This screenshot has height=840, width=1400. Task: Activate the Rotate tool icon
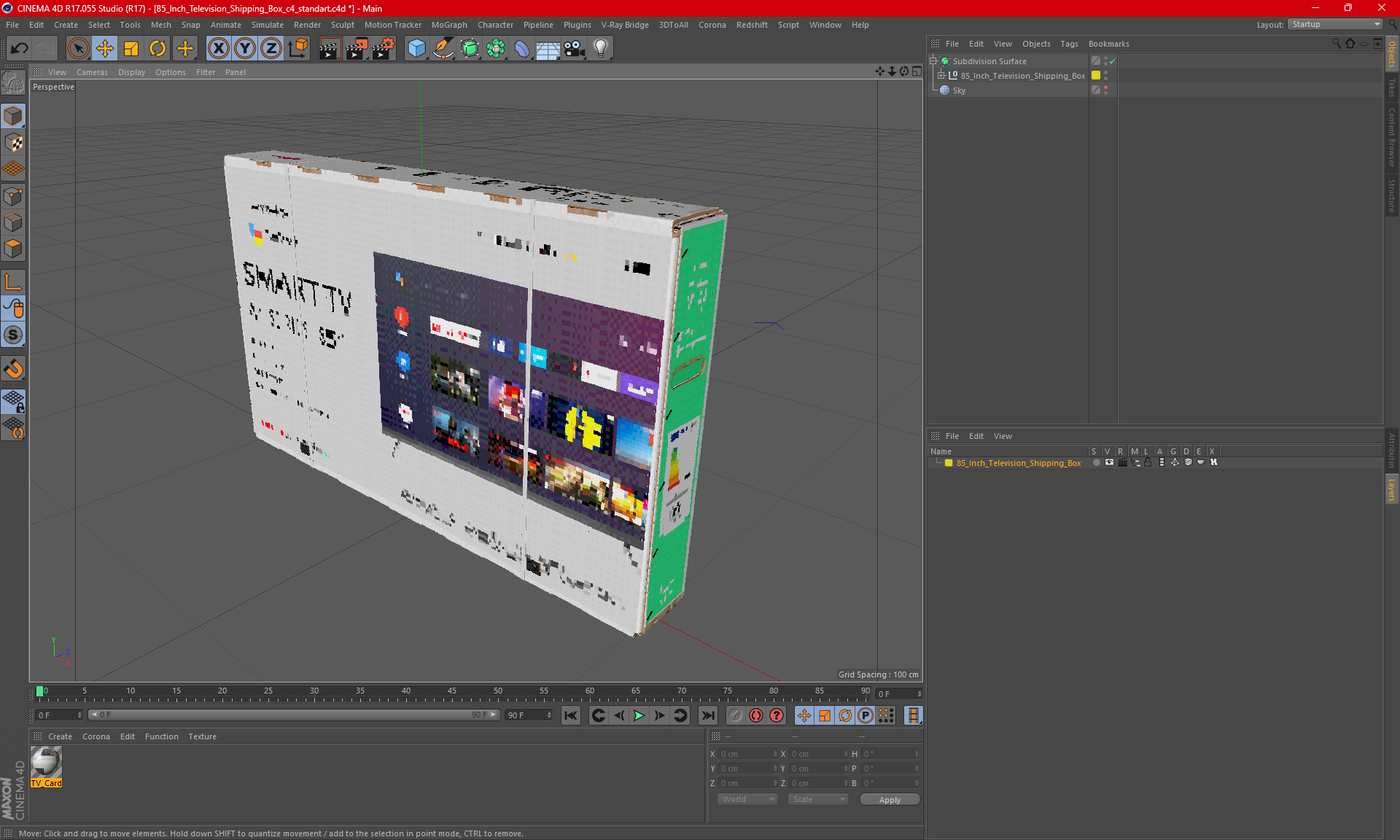pyautogui.click(x=157, y=49)
